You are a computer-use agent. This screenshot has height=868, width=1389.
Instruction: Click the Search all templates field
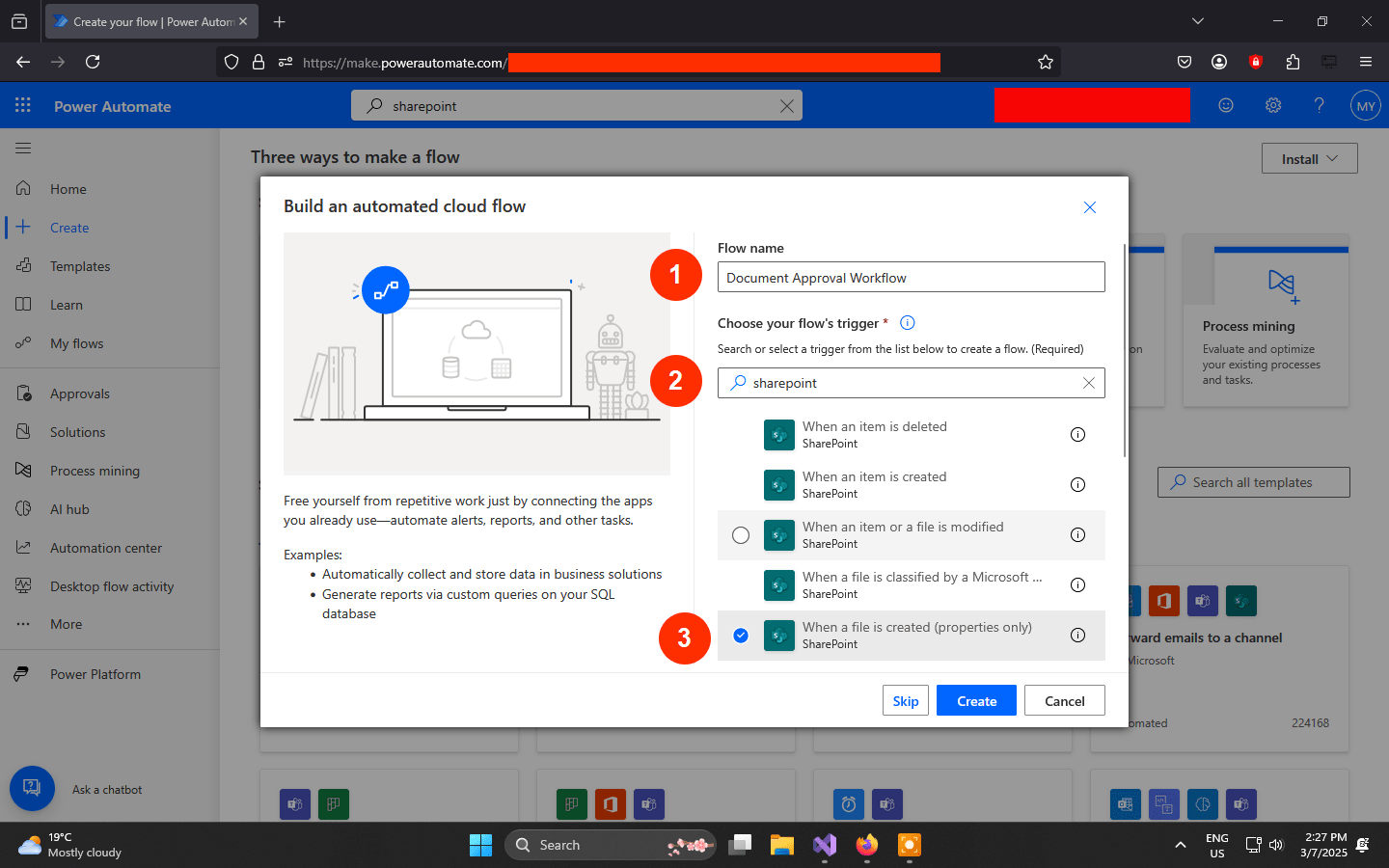1254,482
